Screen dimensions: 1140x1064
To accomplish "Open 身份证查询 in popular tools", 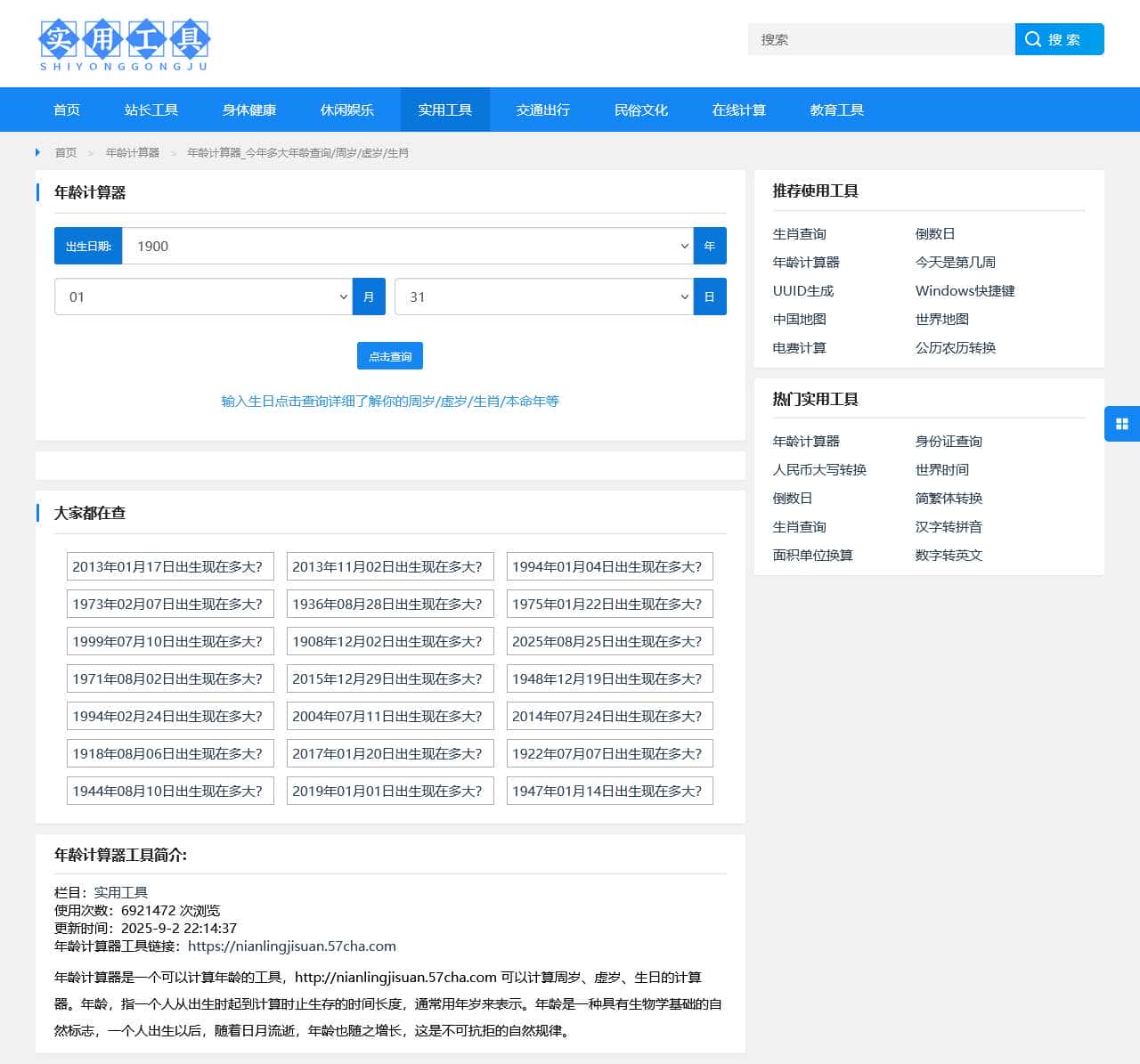I will [949, 442].
